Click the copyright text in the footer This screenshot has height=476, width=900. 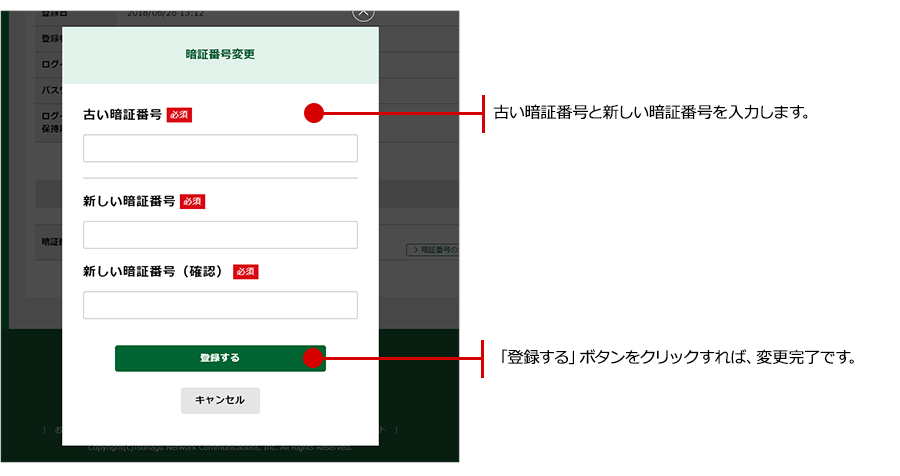(x=220, y=448)
